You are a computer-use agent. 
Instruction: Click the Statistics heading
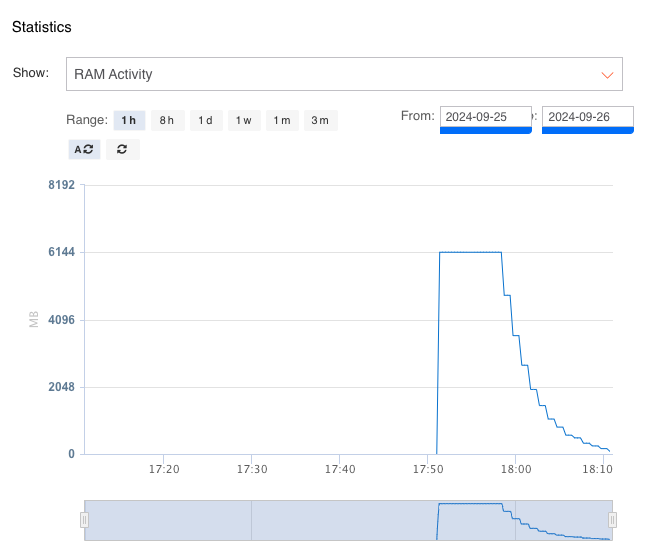(x=41, y=27)
